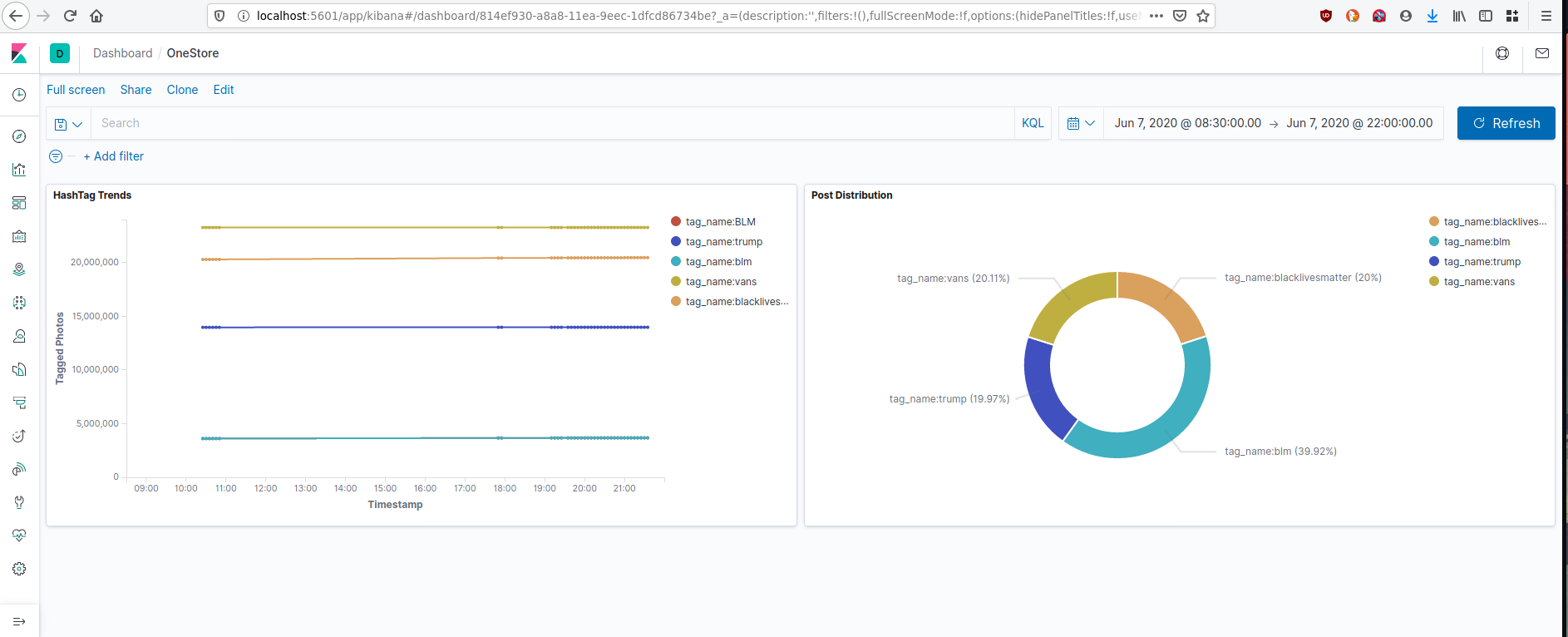Select Share menu item
This screenshot has height=637, width=1568.
point(136,90)
